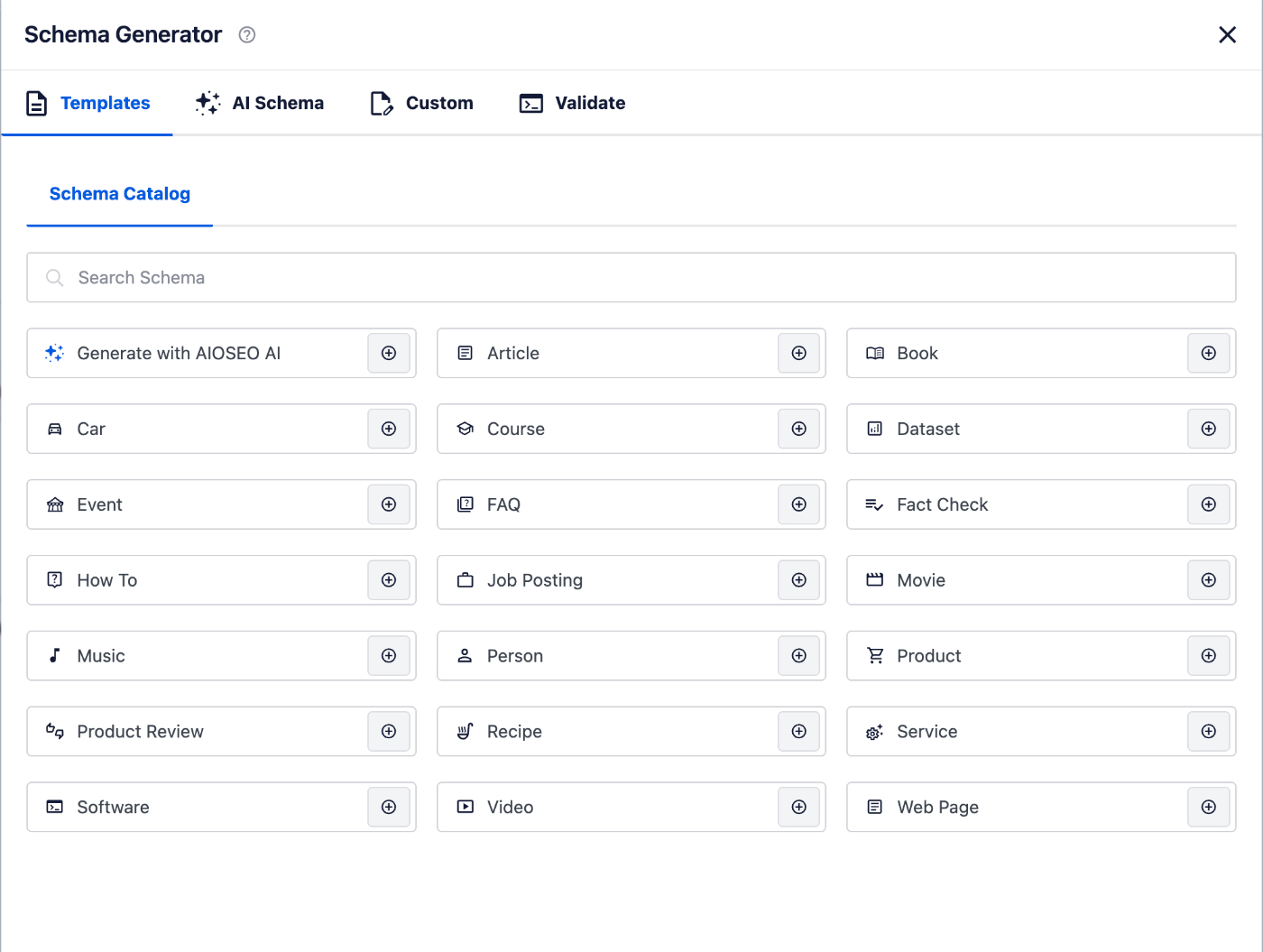Click the Car icon
The height and width of the screenshot is (952, 1263).
(54, 429)
